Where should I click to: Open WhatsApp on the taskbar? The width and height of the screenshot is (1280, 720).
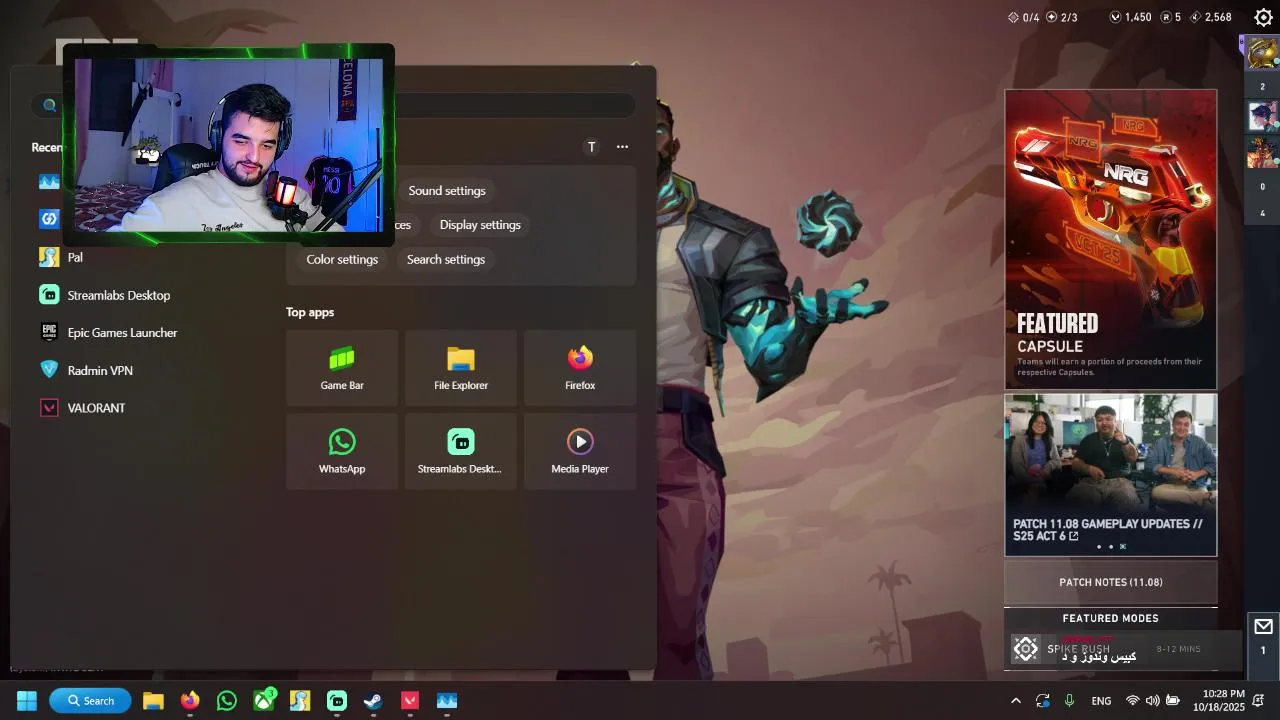tap(227, 701)
